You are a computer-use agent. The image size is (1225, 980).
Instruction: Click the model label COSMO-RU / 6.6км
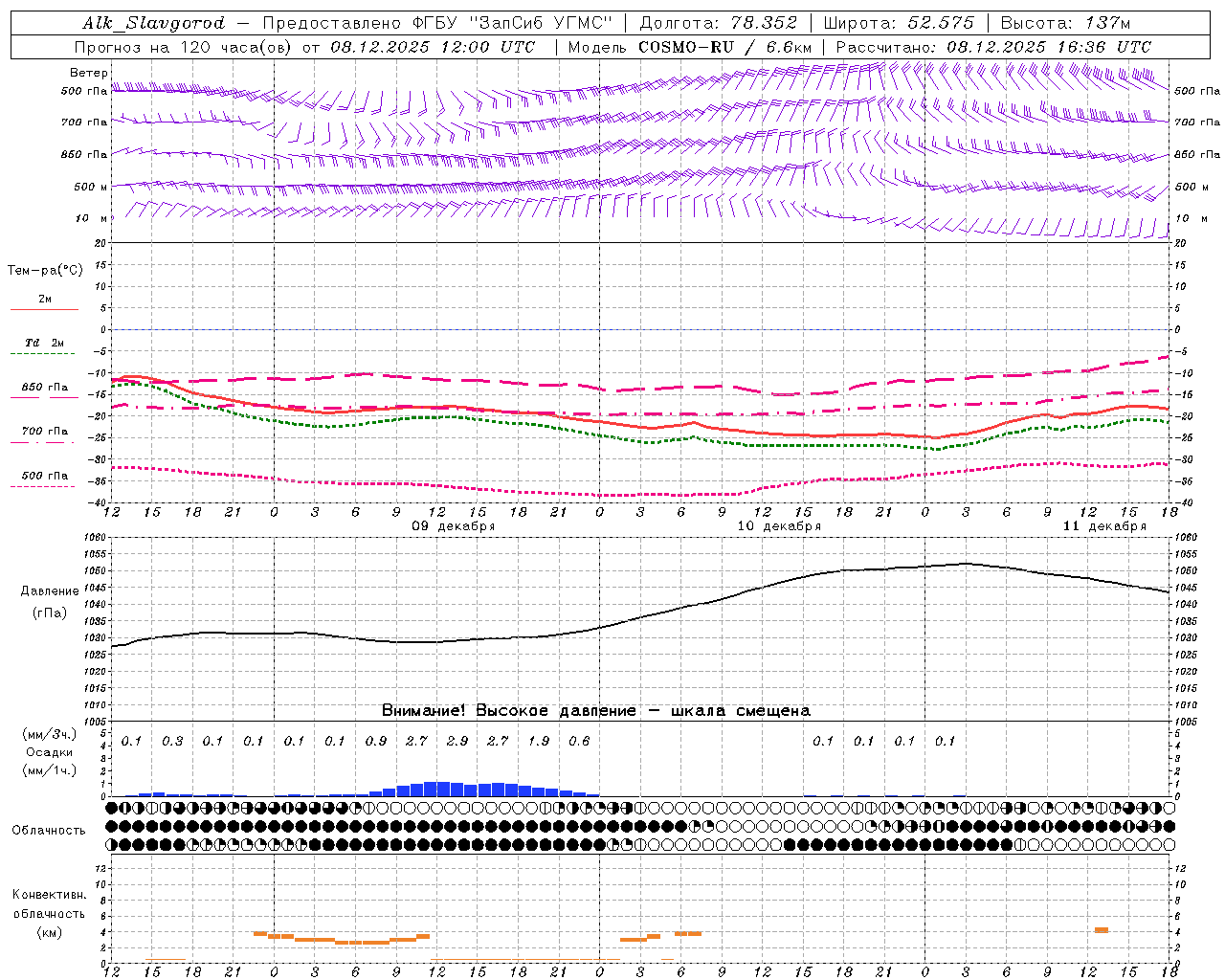coord(724,47)
